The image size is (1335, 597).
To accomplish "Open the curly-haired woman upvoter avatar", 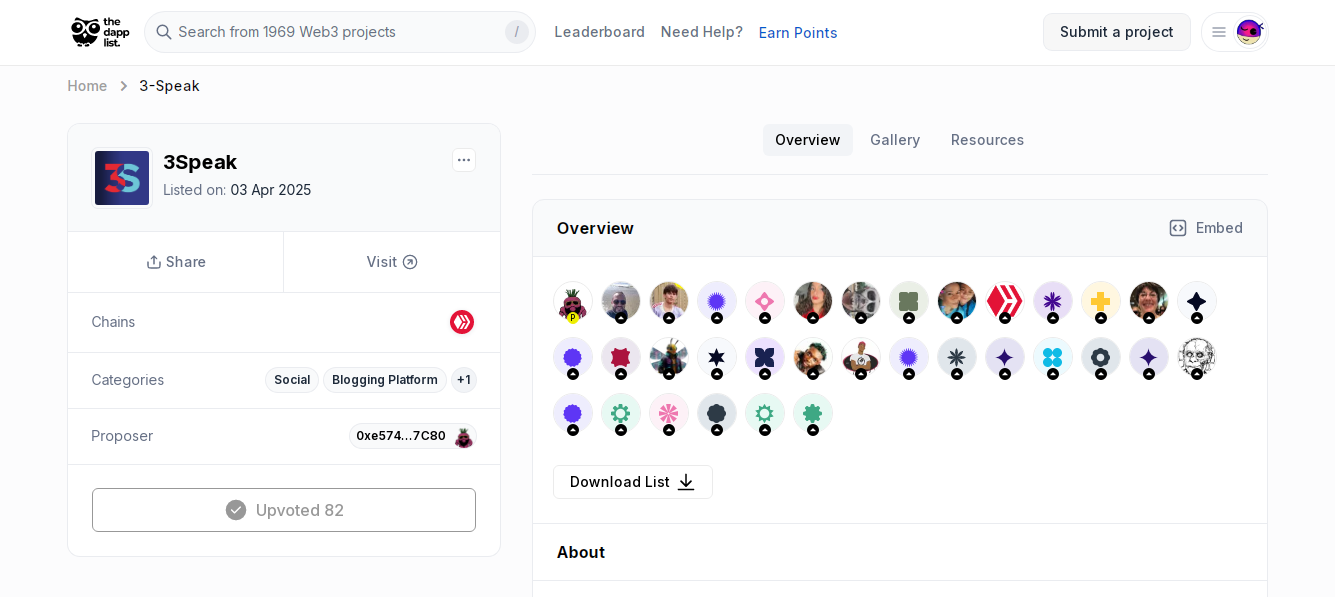I will pos(813,301).
